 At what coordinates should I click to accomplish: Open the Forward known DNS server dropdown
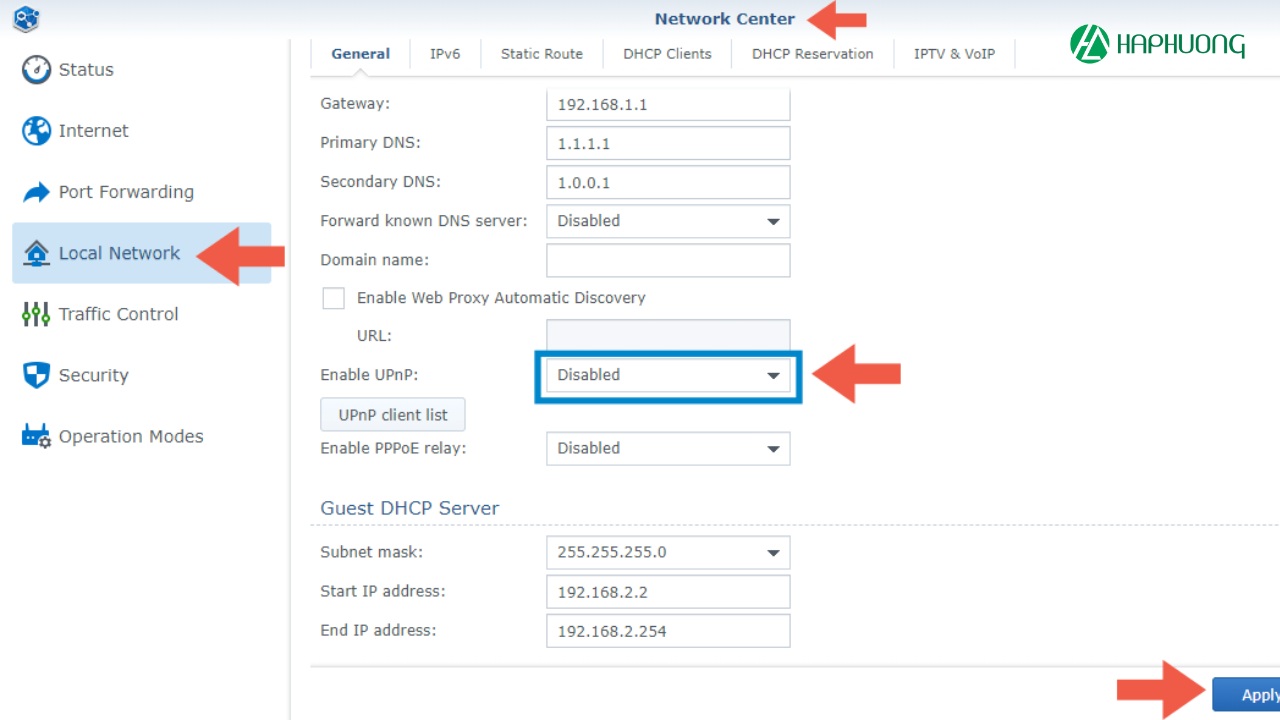click(x=668, y=221)
